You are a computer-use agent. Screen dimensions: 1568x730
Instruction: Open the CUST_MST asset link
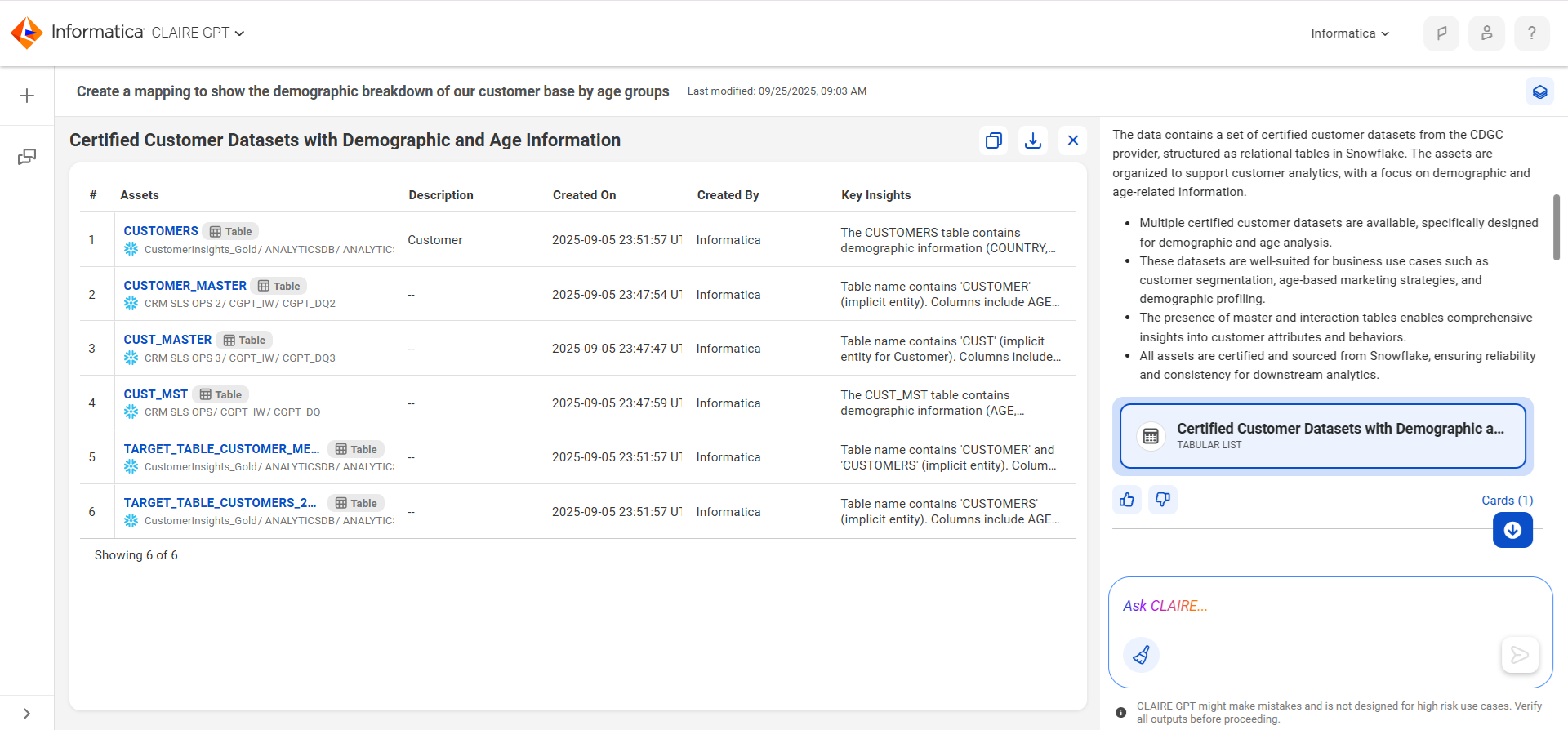point(155,394)
